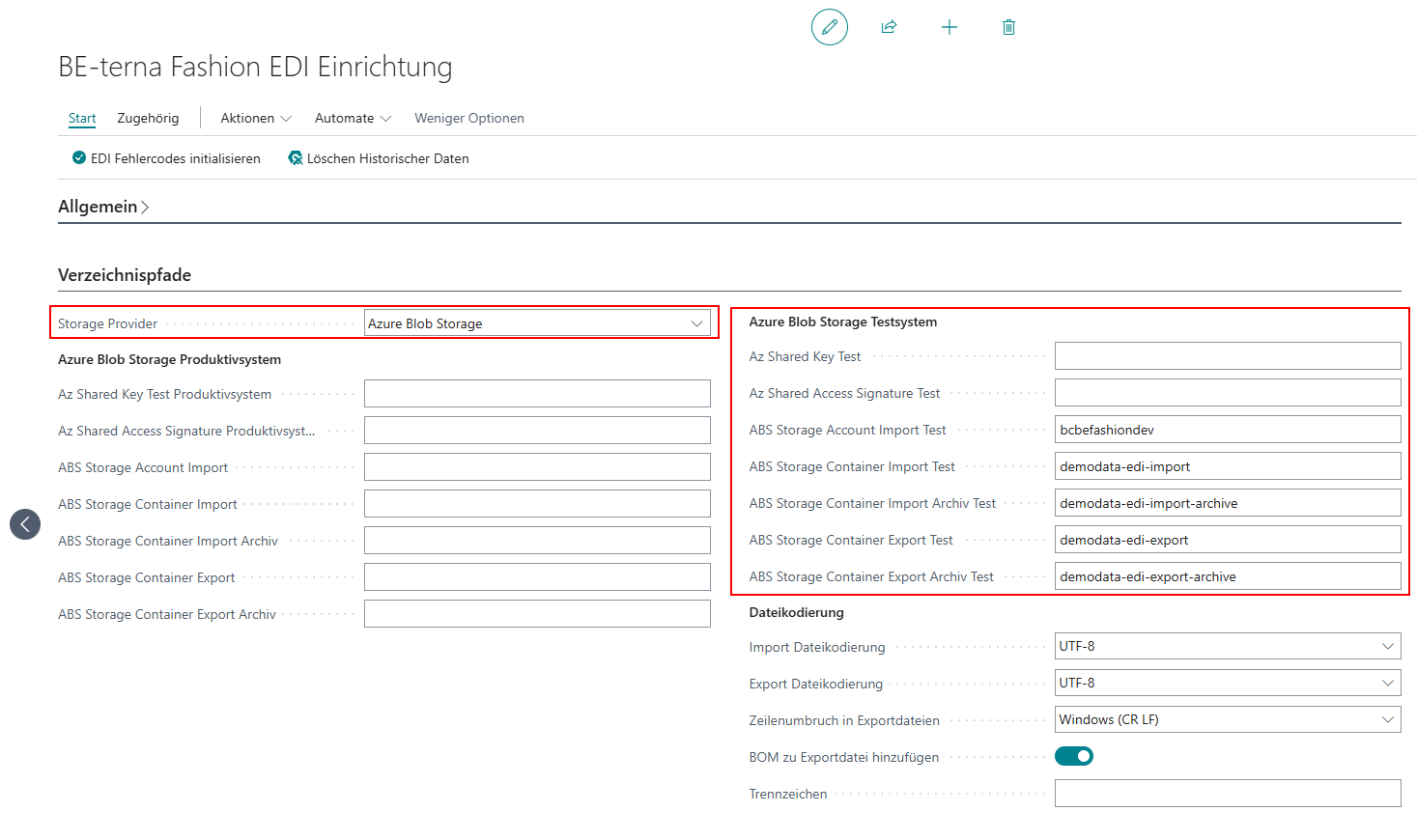Viewport: 1417px width, 840px height.
Task: Click the share icon at top
Action: point(889,27)
